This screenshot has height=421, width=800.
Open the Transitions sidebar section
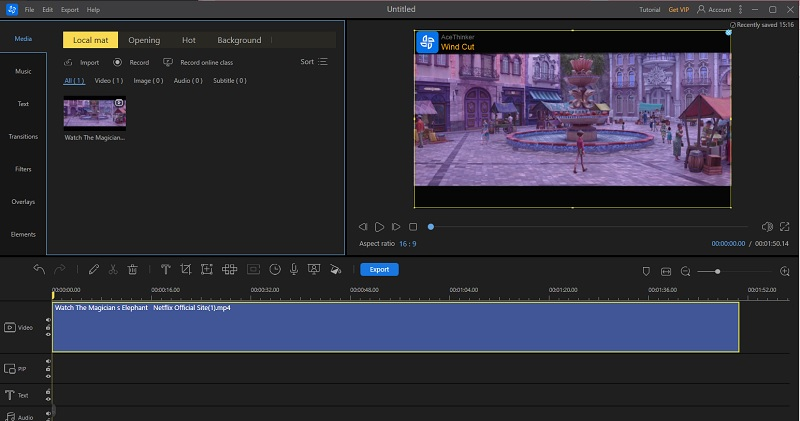pos(23,137)
